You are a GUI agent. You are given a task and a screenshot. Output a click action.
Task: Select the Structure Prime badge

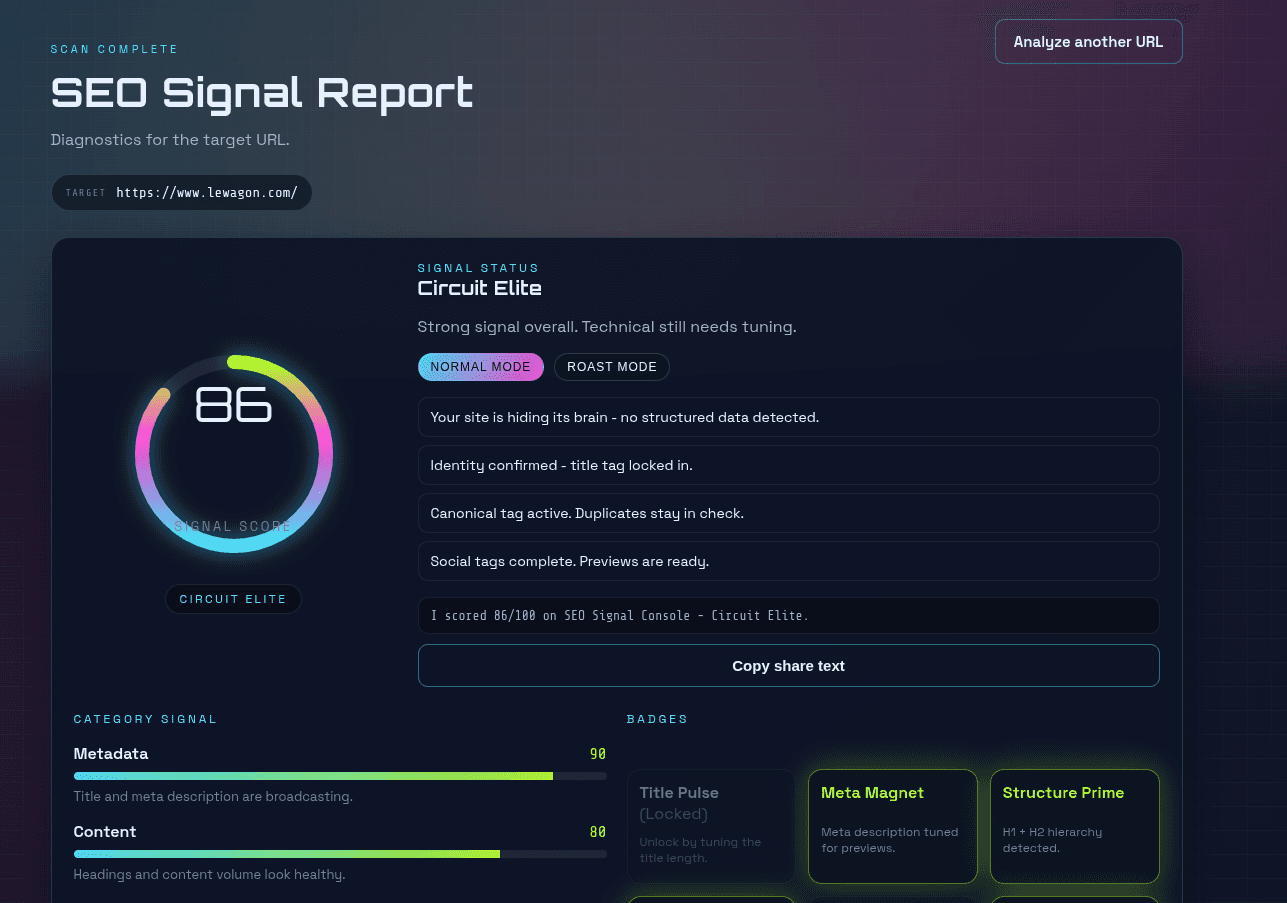1074,826
